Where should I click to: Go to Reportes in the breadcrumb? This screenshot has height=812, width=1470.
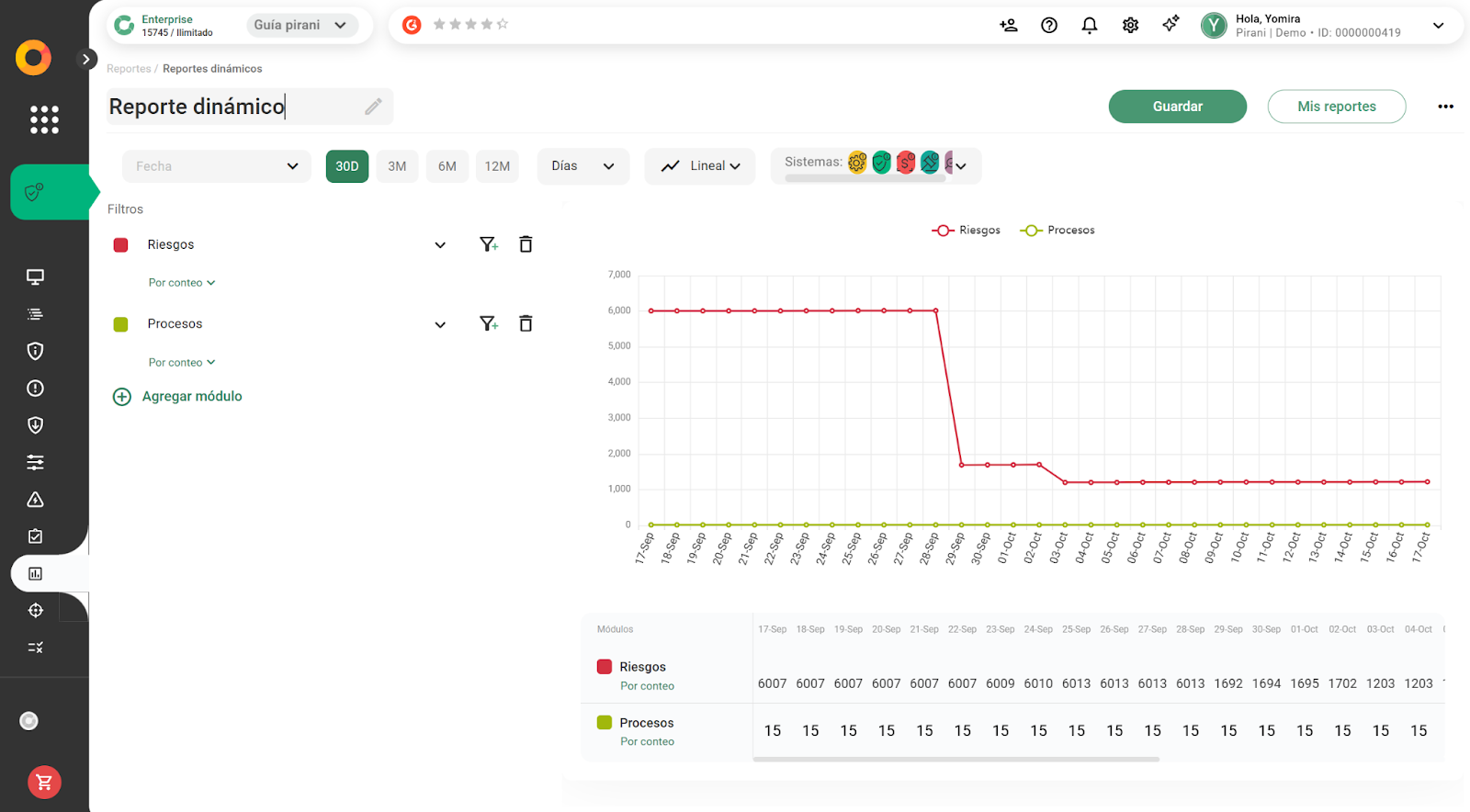pyautogui.click(x=129, y=69)
